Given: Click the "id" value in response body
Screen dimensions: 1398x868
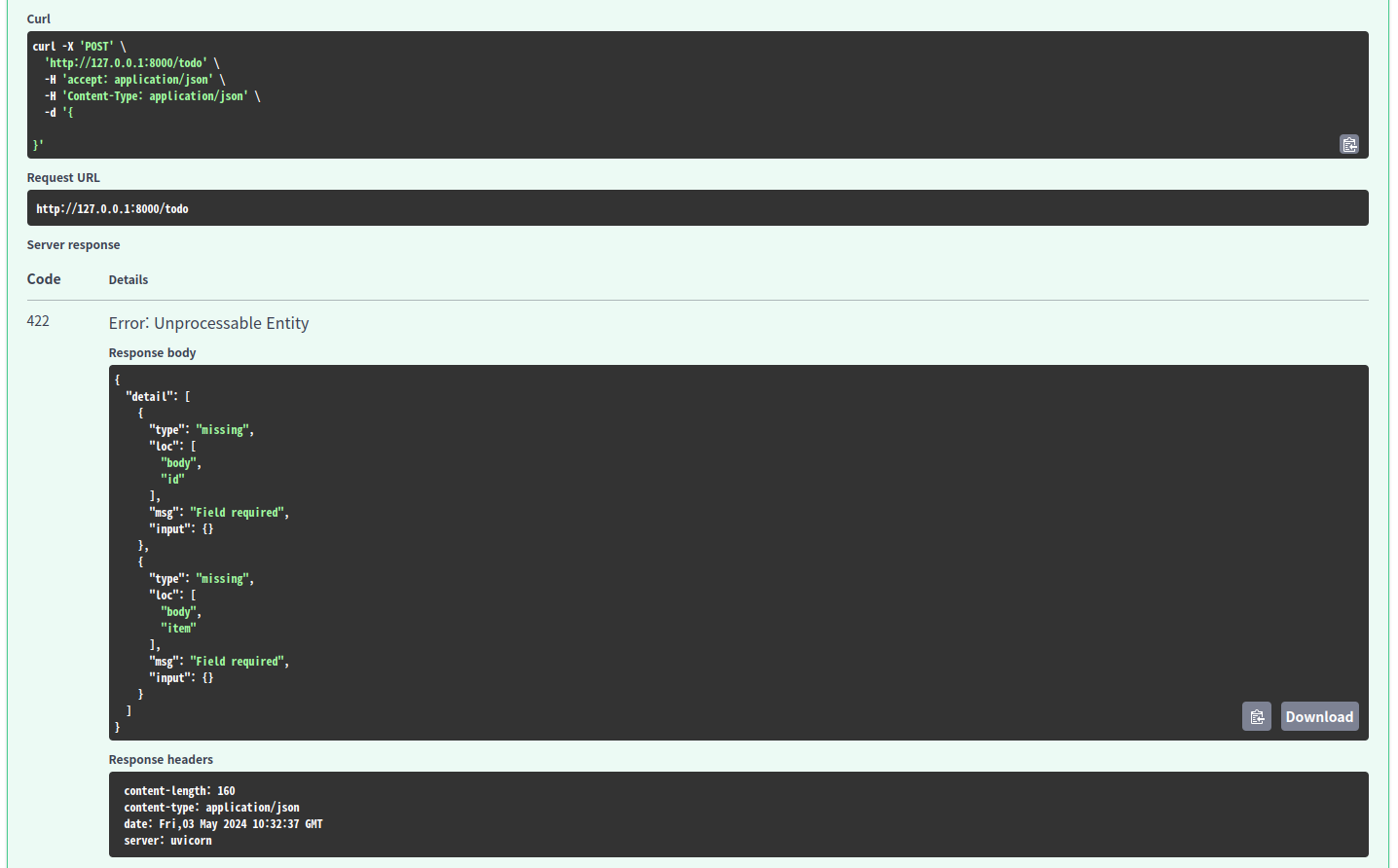Looking at the screenshot, I should (172, 479).
